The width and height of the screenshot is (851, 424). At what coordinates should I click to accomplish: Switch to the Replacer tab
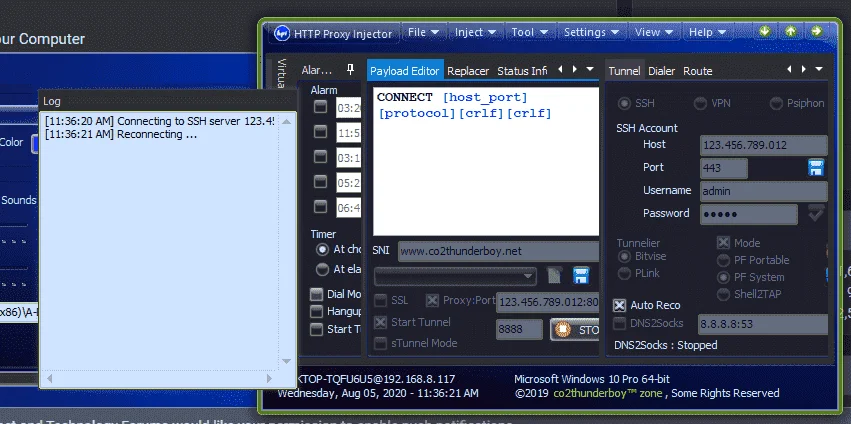click(x=468, y=71)
